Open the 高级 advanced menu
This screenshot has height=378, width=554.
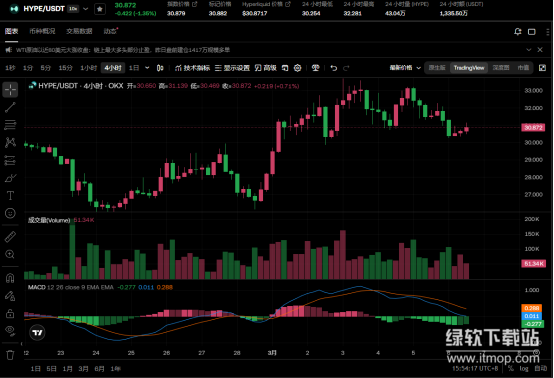coord(265,68)
